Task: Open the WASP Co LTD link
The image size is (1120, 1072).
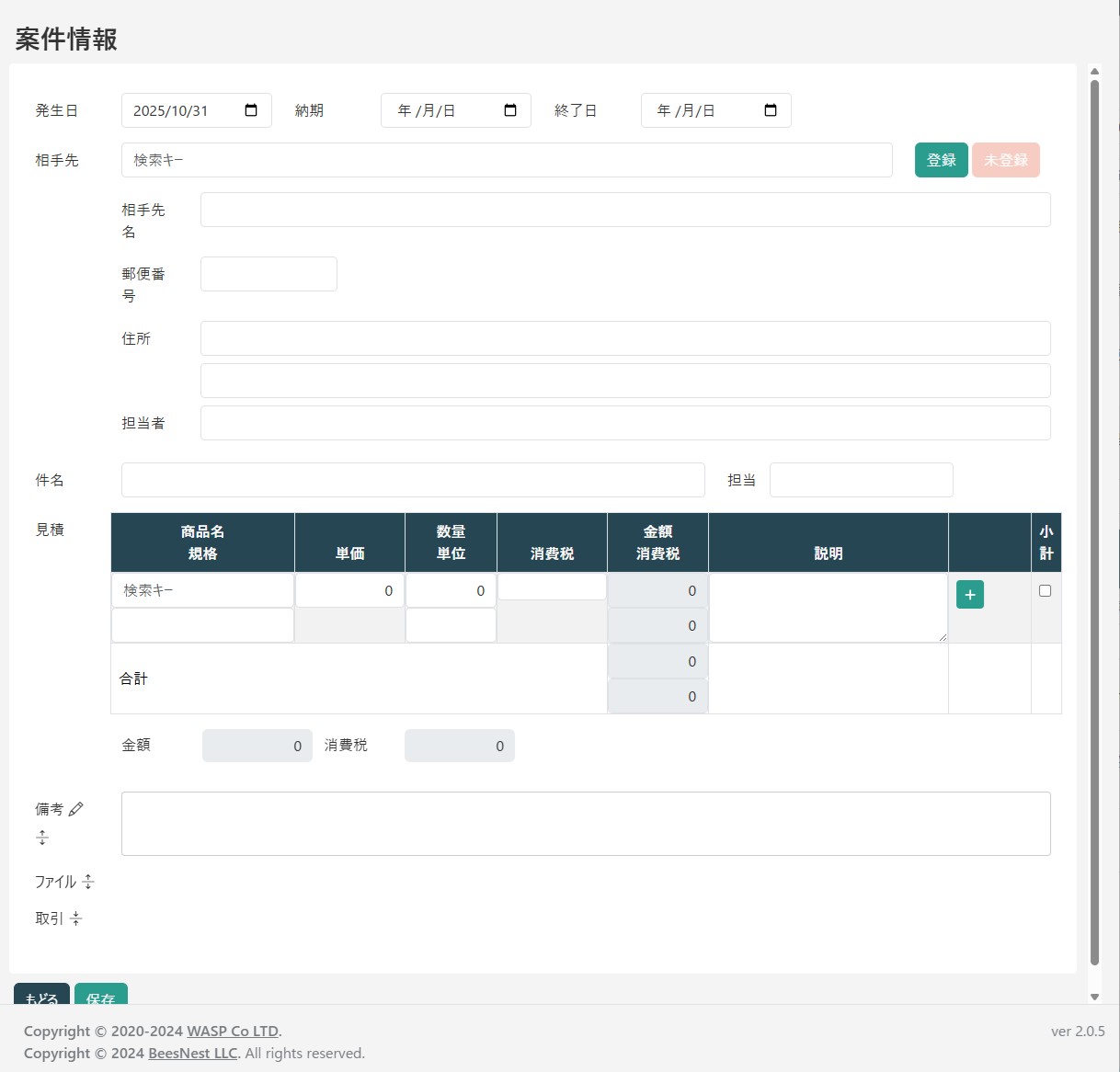Action: click(232, 1031)
